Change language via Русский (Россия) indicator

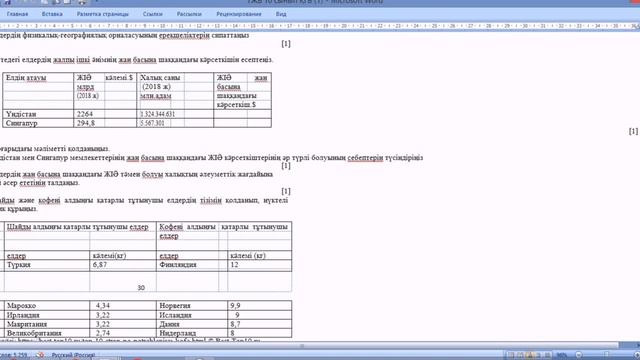pos(73,355)
